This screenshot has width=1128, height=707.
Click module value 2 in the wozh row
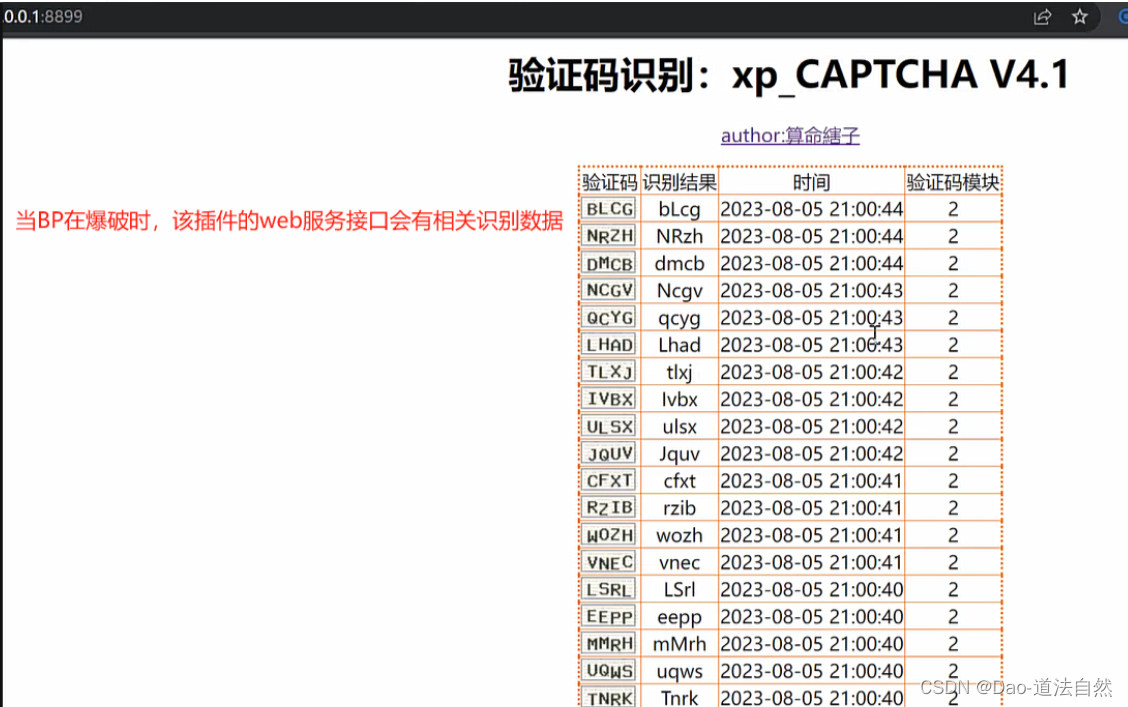click(x=952, y=536)
